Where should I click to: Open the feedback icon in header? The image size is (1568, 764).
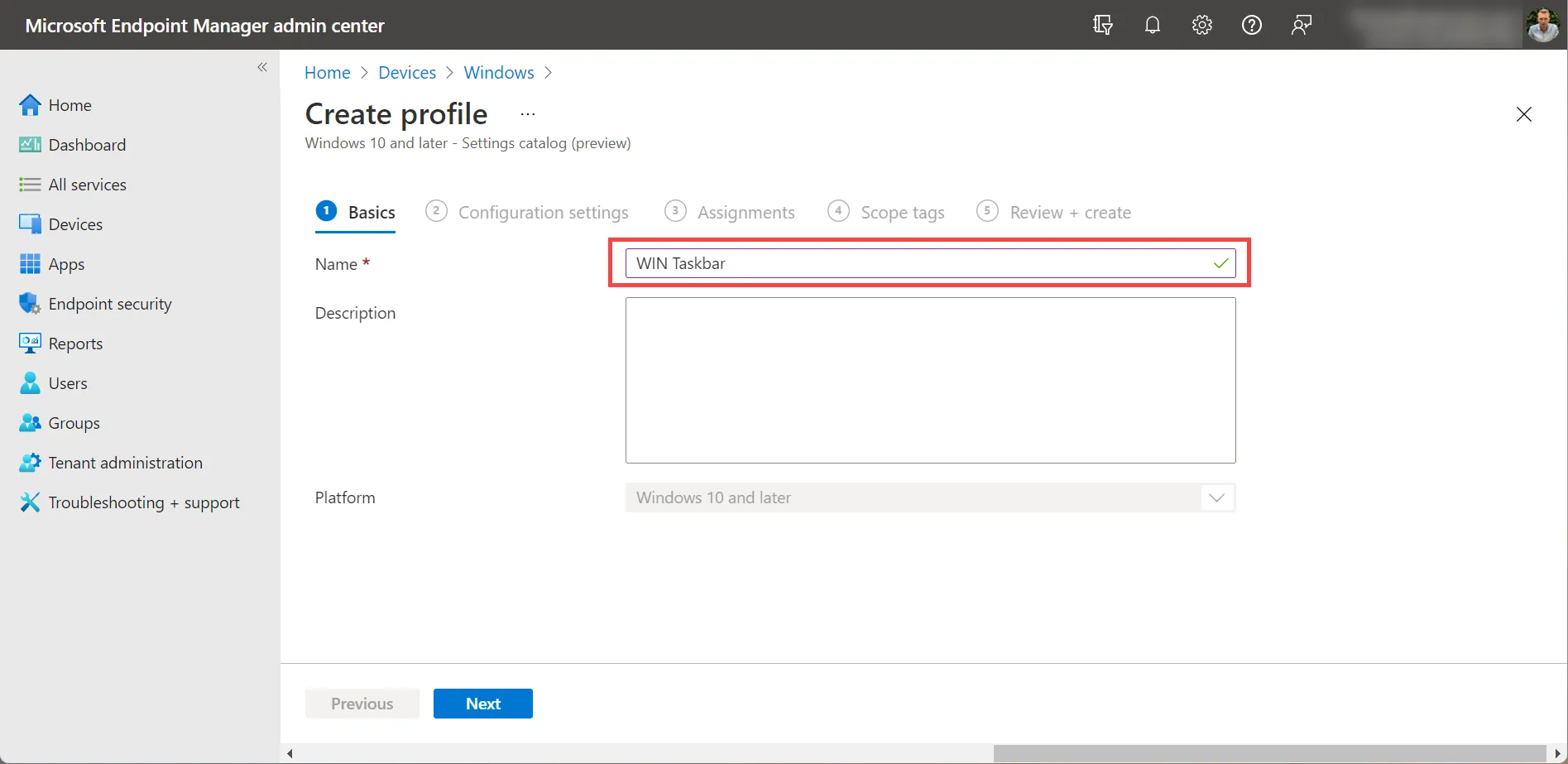pyautogui.click(x=1301, y=25)
